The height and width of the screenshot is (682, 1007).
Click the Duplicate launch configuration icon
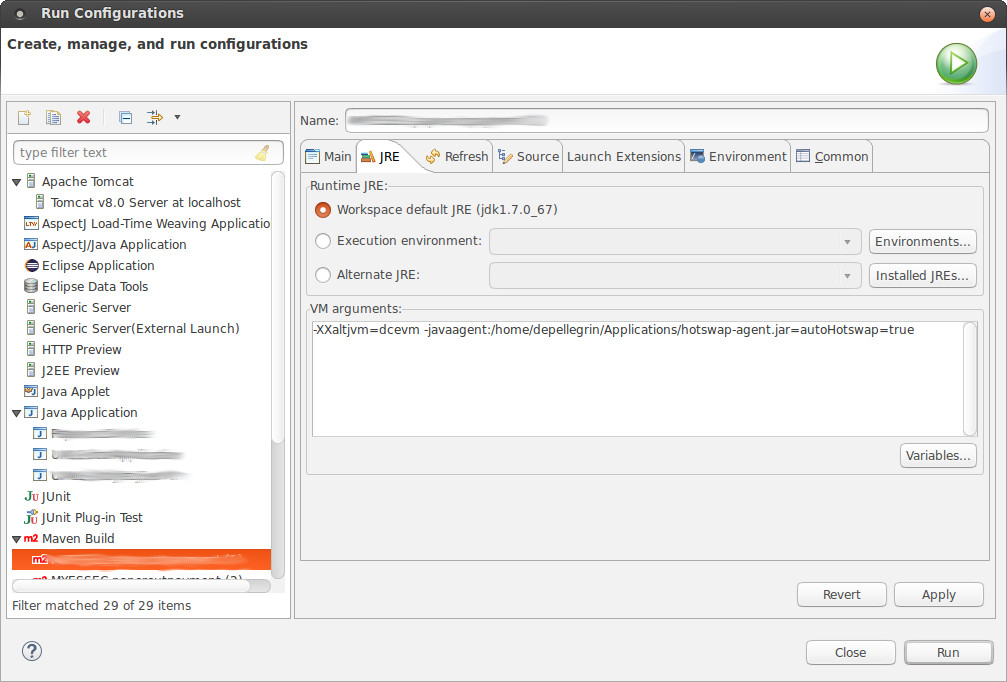(x=53, y=117)
